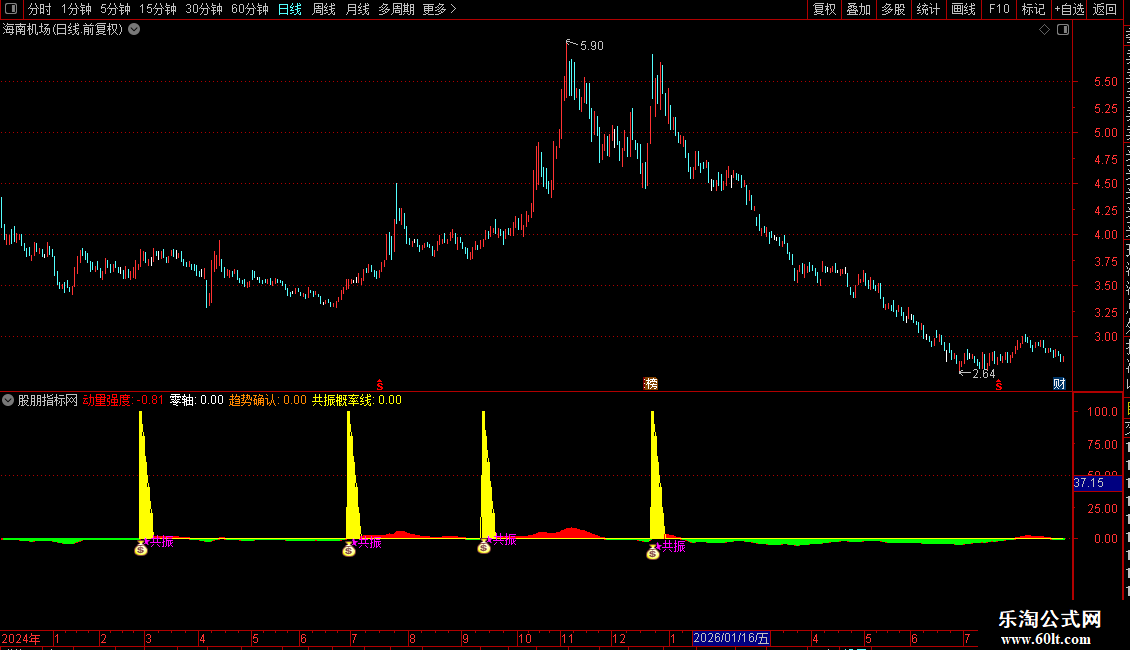This screenshot has height=650, width=1130.
Task: Open 统计 statistics tool
Action: click(x=927, y=9)
